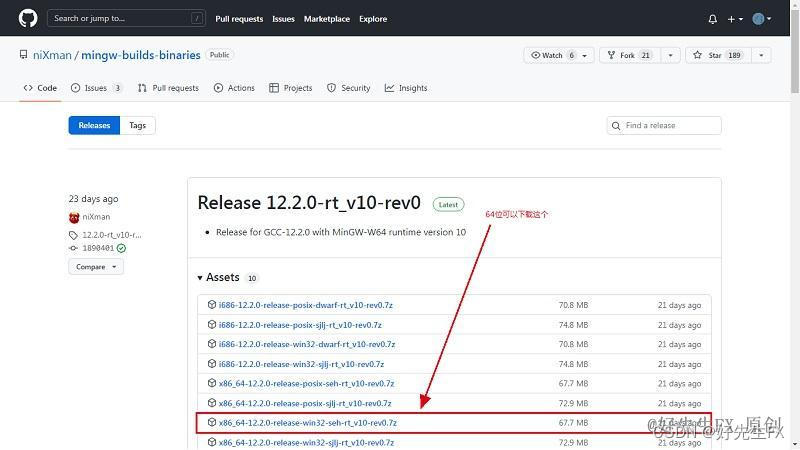Switch to the repository Issues tab
Image resolution: width=800 pixels, height=450 pixels.
coord(96,88)
